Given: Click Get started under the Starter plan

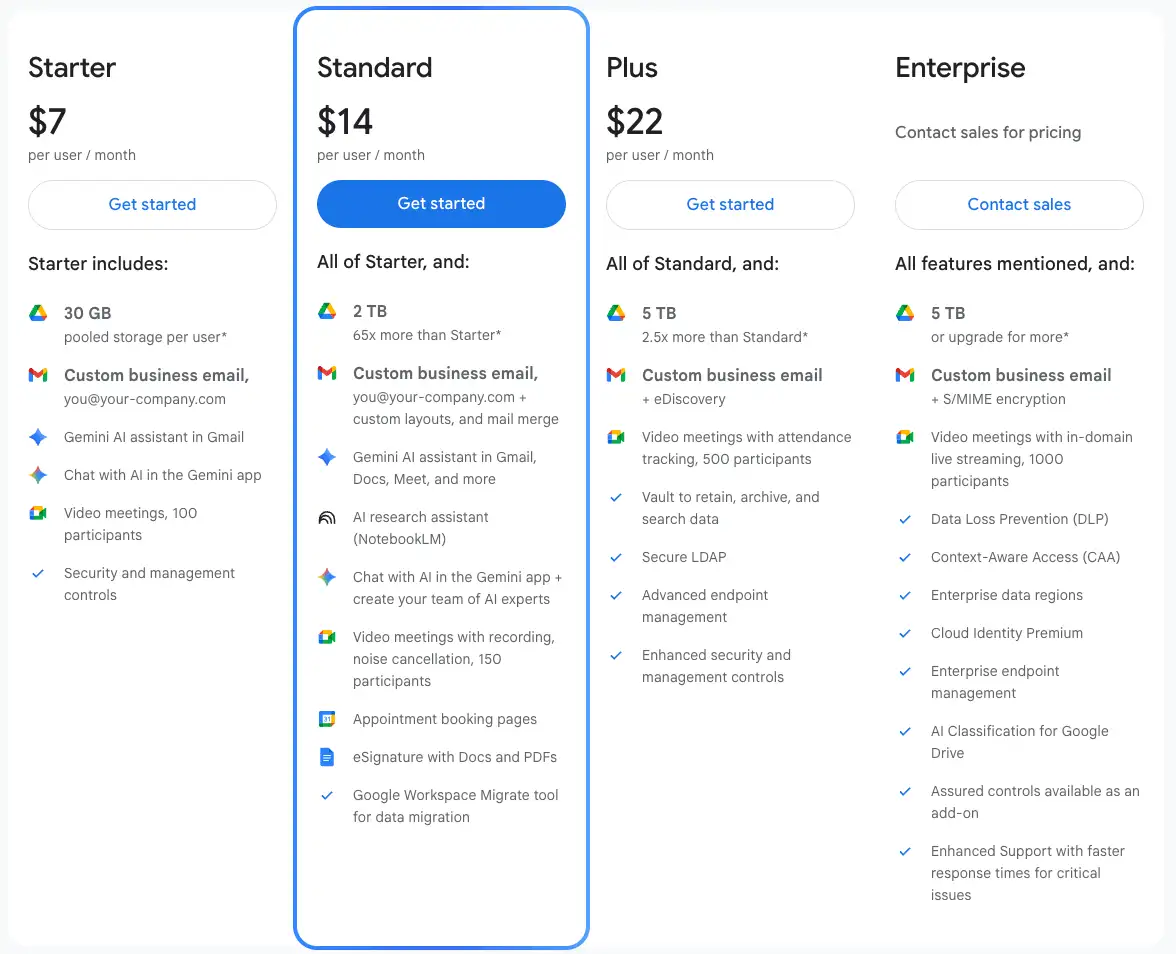Looking at the screenshot, I should (x=152, y=205).
